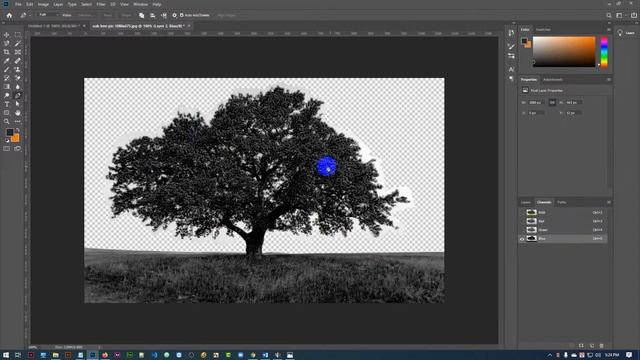Switch to the Swatches tab

point(543,29)
